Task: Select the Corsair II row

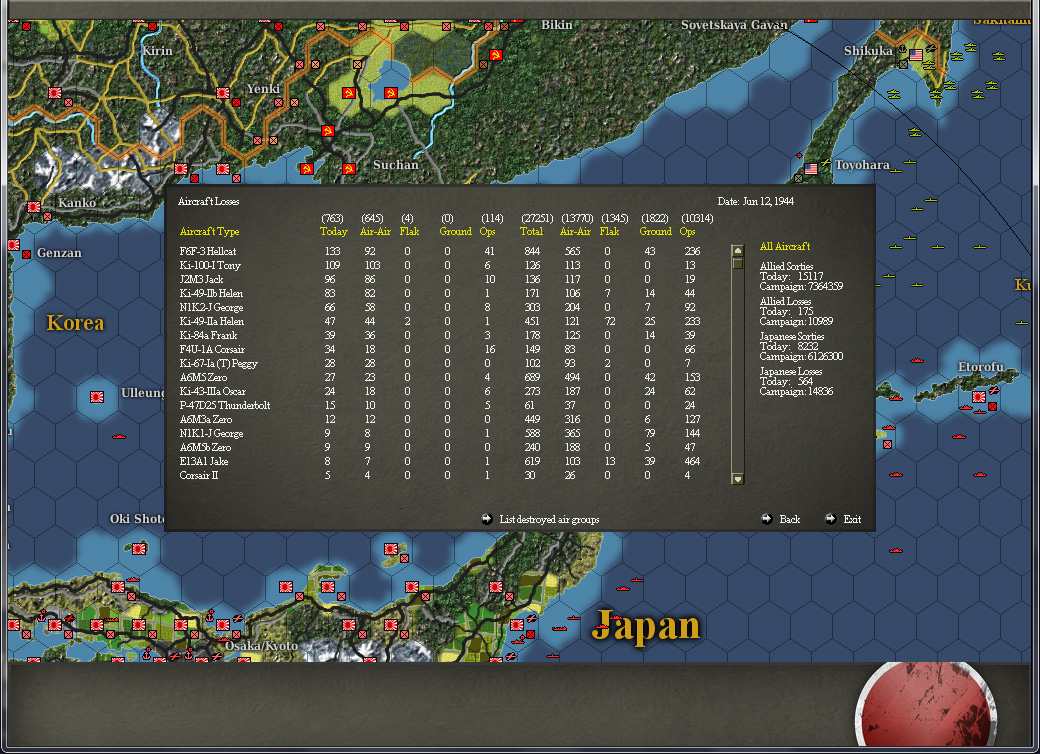Action: 440,475
